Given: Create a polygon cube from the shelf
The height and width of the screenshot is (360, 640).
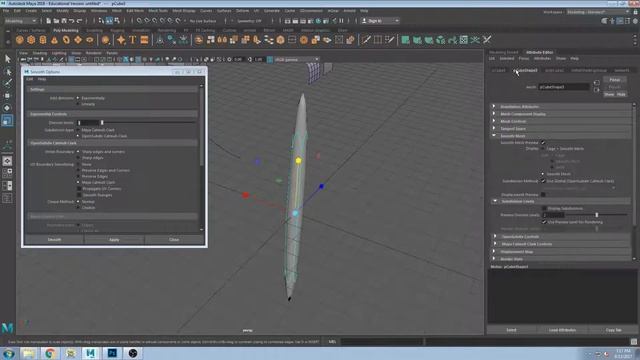Looking at the screenshot, I should (31, 40).
